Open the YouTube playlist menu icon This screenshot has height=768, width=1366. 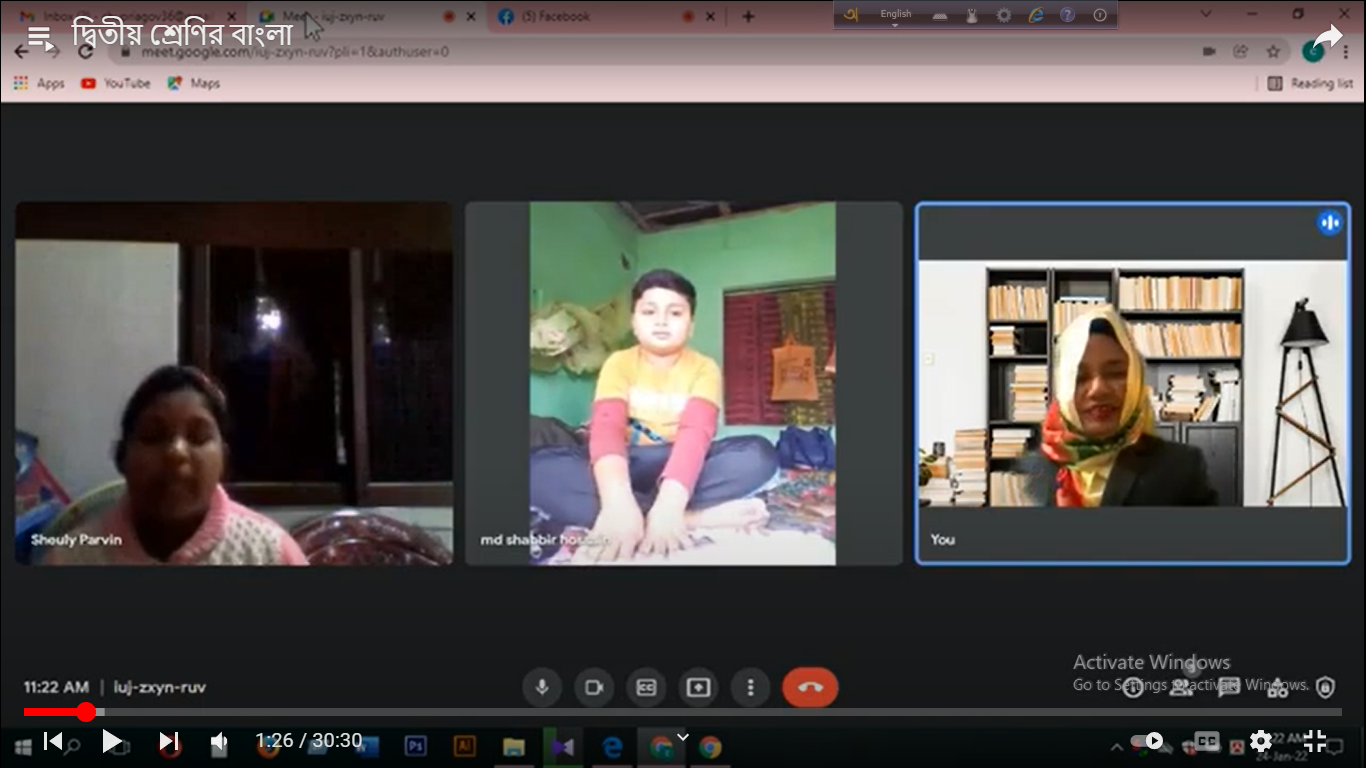(x=39, y=36)
